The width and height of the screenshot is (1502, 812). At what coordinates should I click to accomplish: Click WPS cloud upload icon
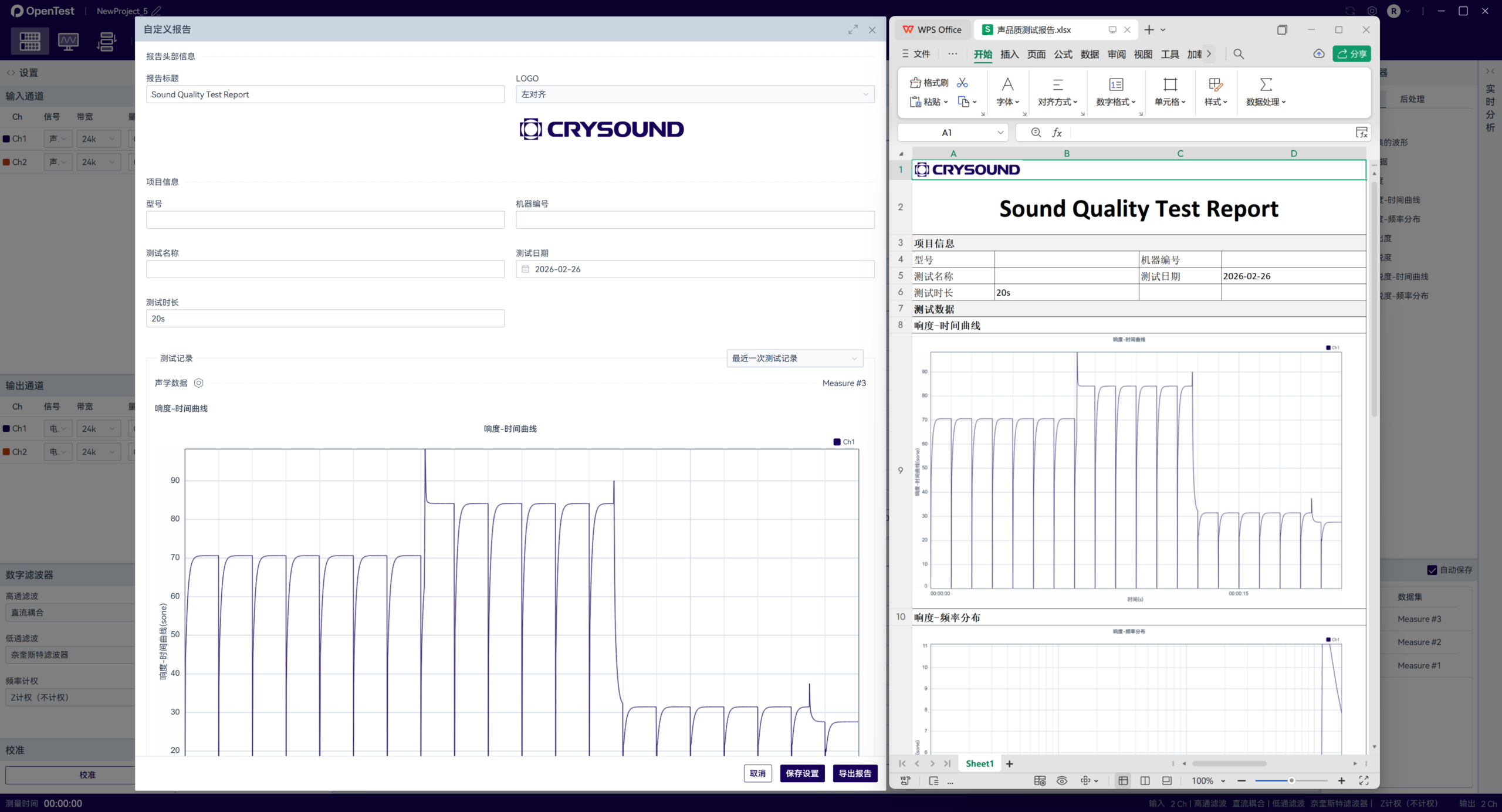[1318, 54]
